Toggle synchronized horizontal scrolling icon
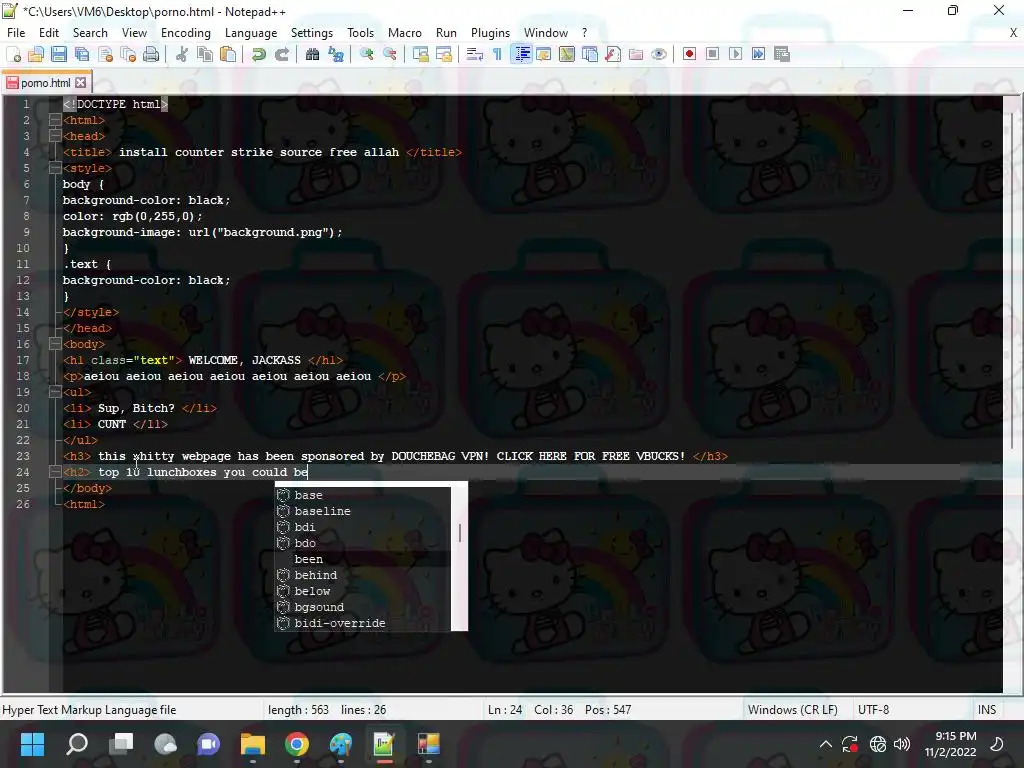Image resolution: width=1024 pixels, height=768 pixels. (444, 54)
